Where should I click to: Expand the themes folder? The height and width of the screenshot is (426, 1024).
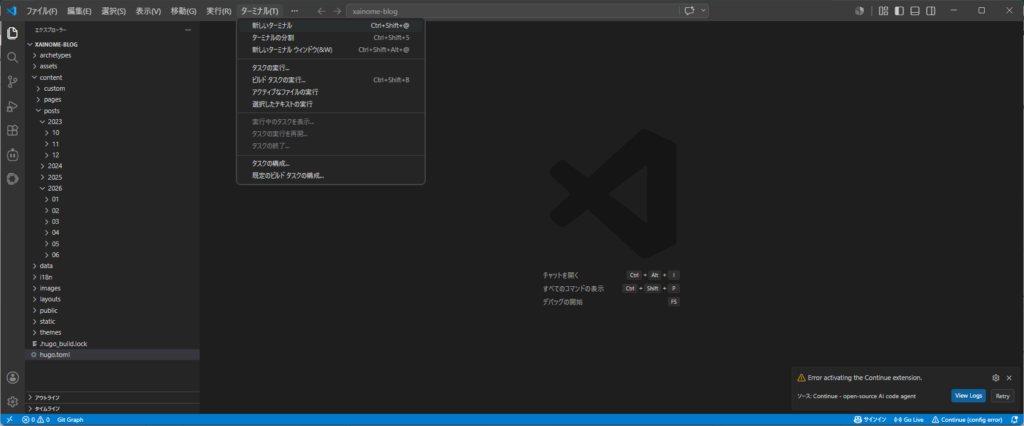[x=112, y=332]
